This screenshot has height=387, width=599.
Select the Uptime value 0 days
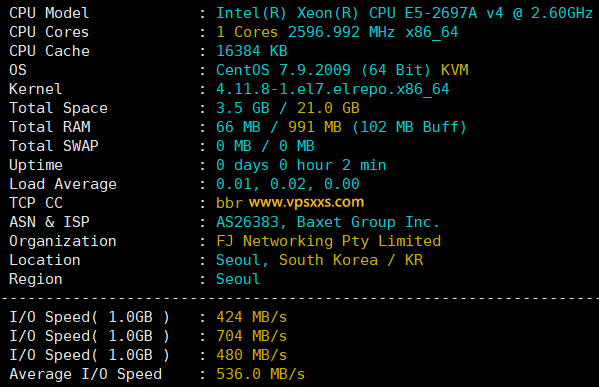coord(242,165)
